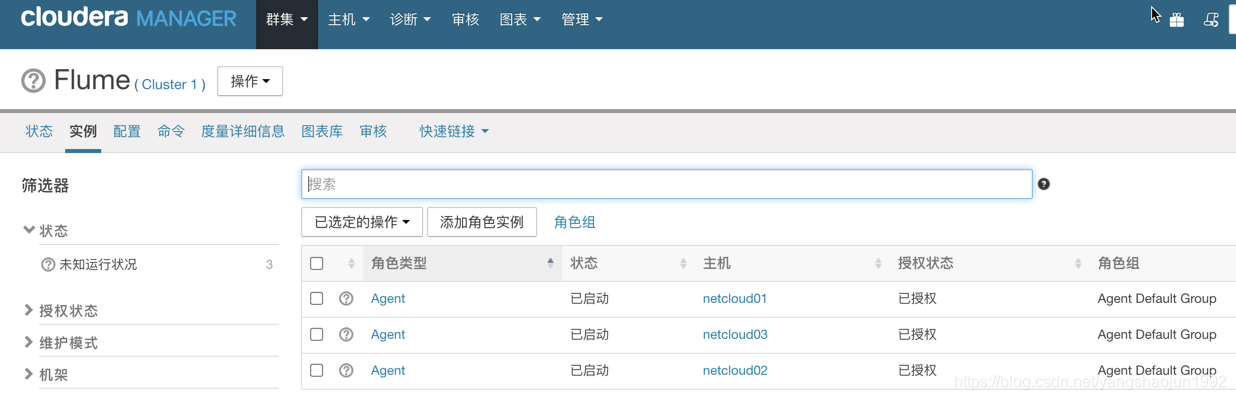Sort by the 角色类型 column arrows
Image resolution: width=1236 pixels, height=400 pixels.
click(x=550, y=263)
